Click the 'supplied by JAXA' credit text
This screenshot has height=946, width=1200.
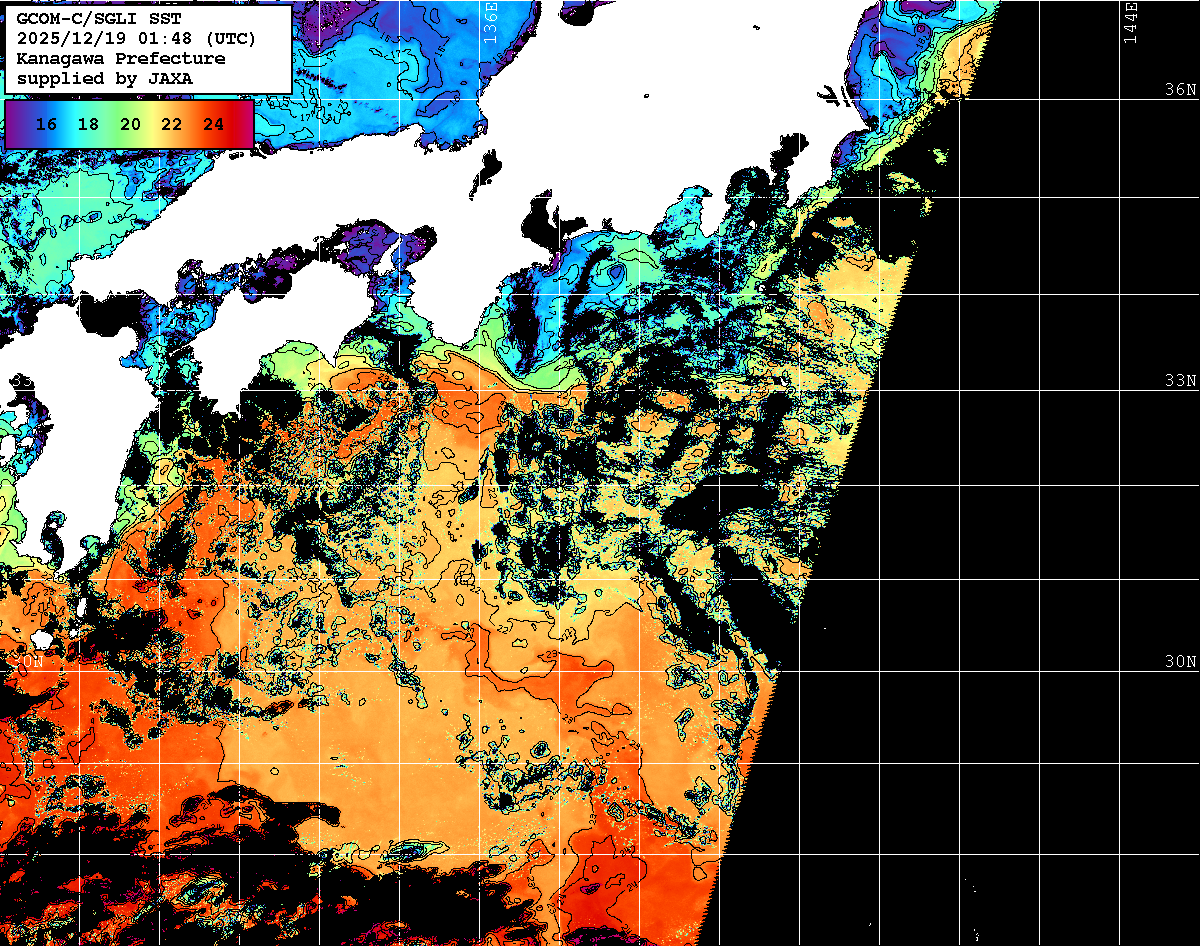(104, 77)
